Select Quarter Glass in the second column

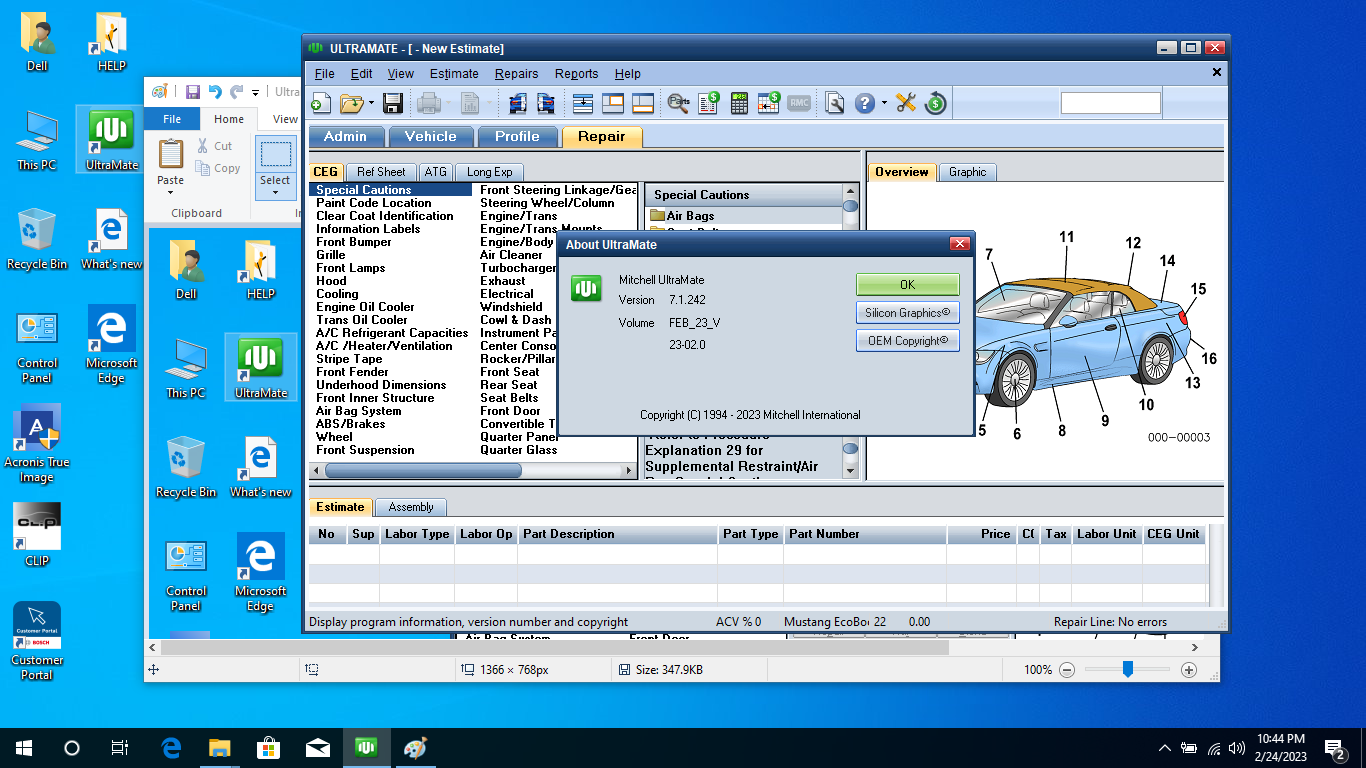point(519,450)
